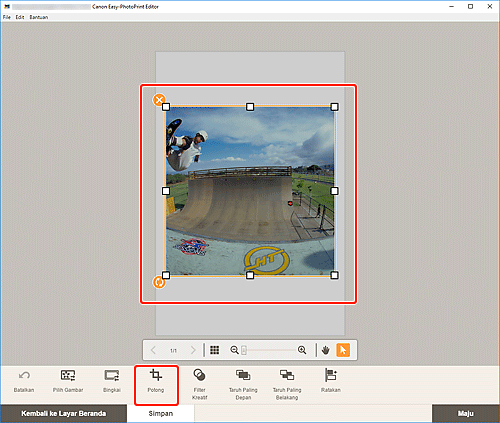
Task: Select the hand pan tool
Action: coord(326,350)
